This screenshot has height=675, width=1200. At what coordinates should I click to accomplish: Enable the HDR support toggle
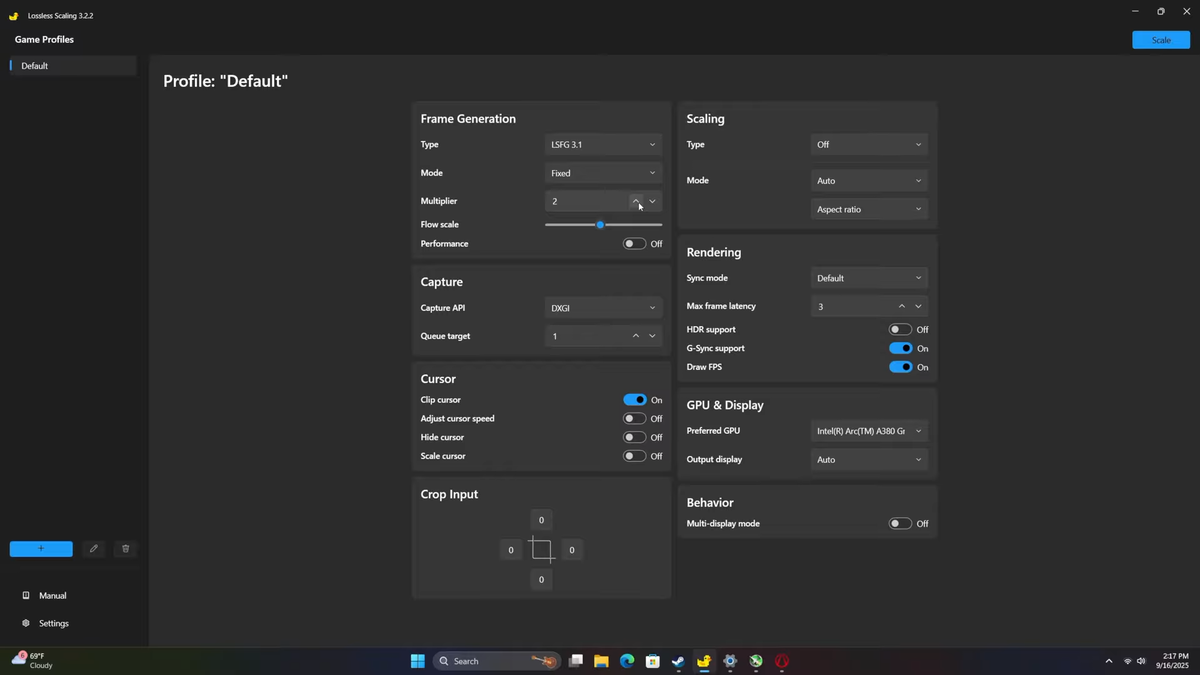pyautogui.click(x=900, y=330)
